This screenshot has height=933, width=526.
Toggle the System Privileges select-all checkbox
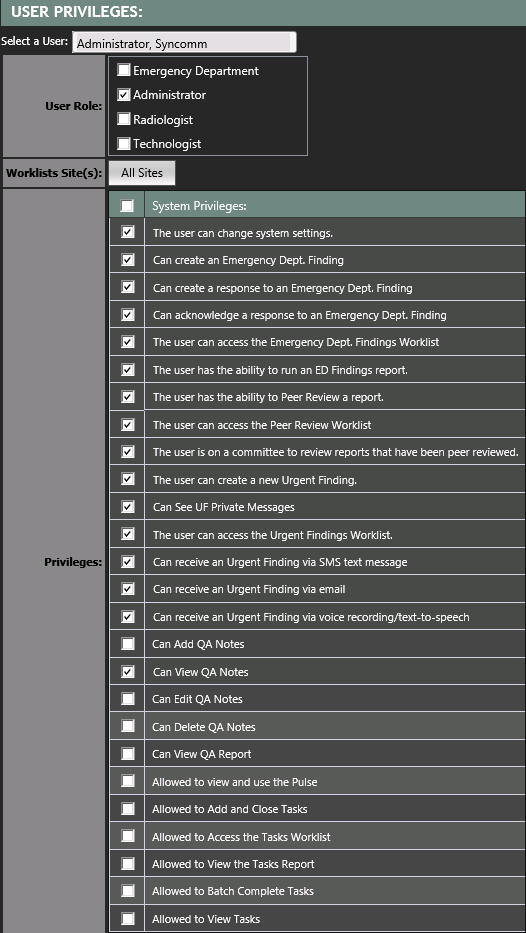click(x=127, y=206)
